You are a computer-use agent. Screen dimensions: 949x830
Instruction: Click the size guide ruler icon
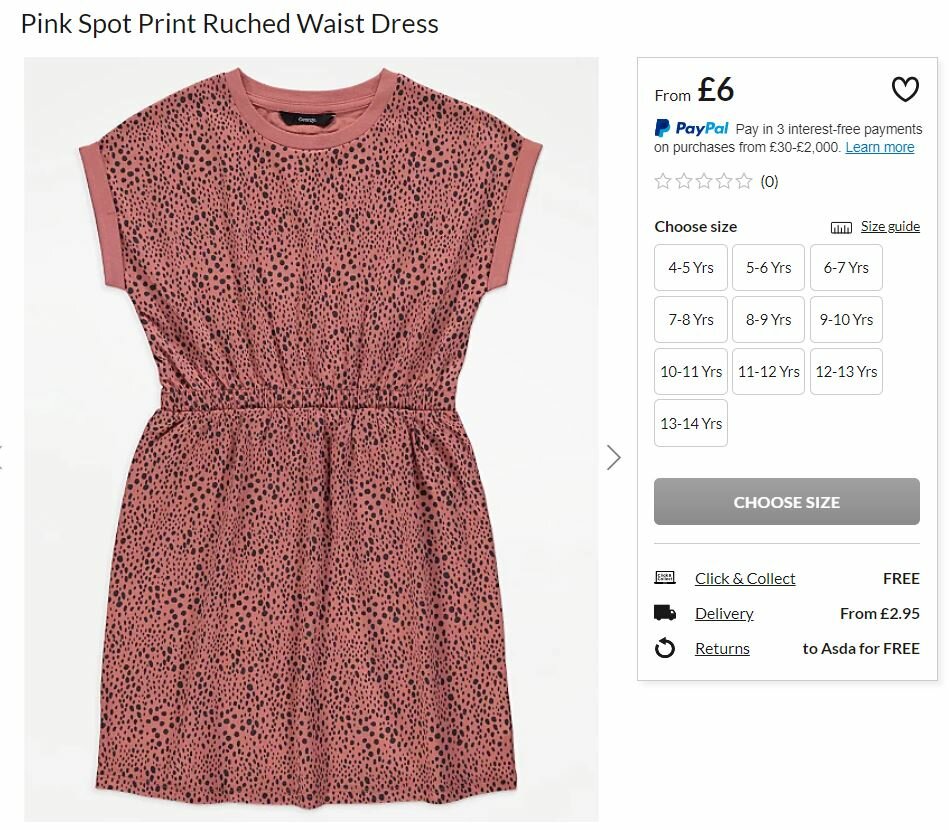(841, 227)
